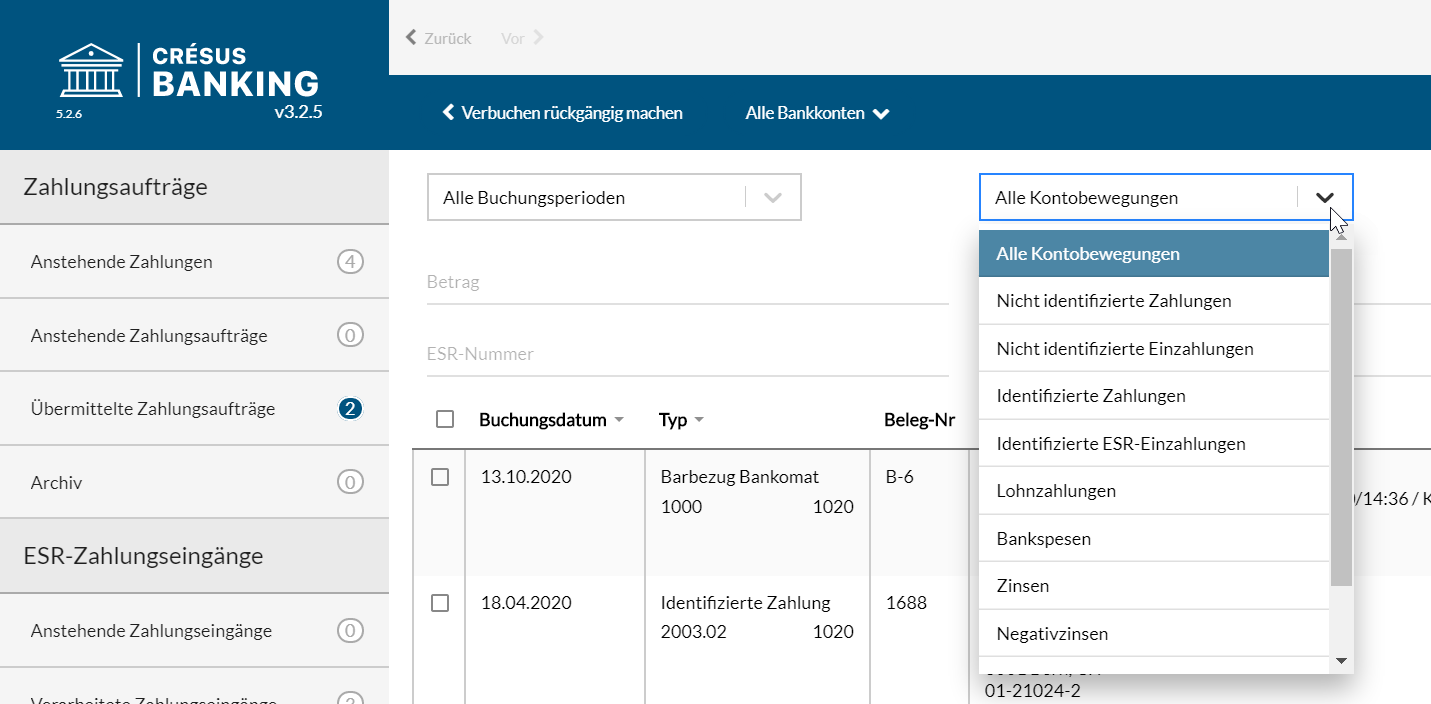Image resolution: width=1431 pixels, height=704 pixels.
Task: Open the Alle Bankkonten dropdown
Action: (817, 113)
